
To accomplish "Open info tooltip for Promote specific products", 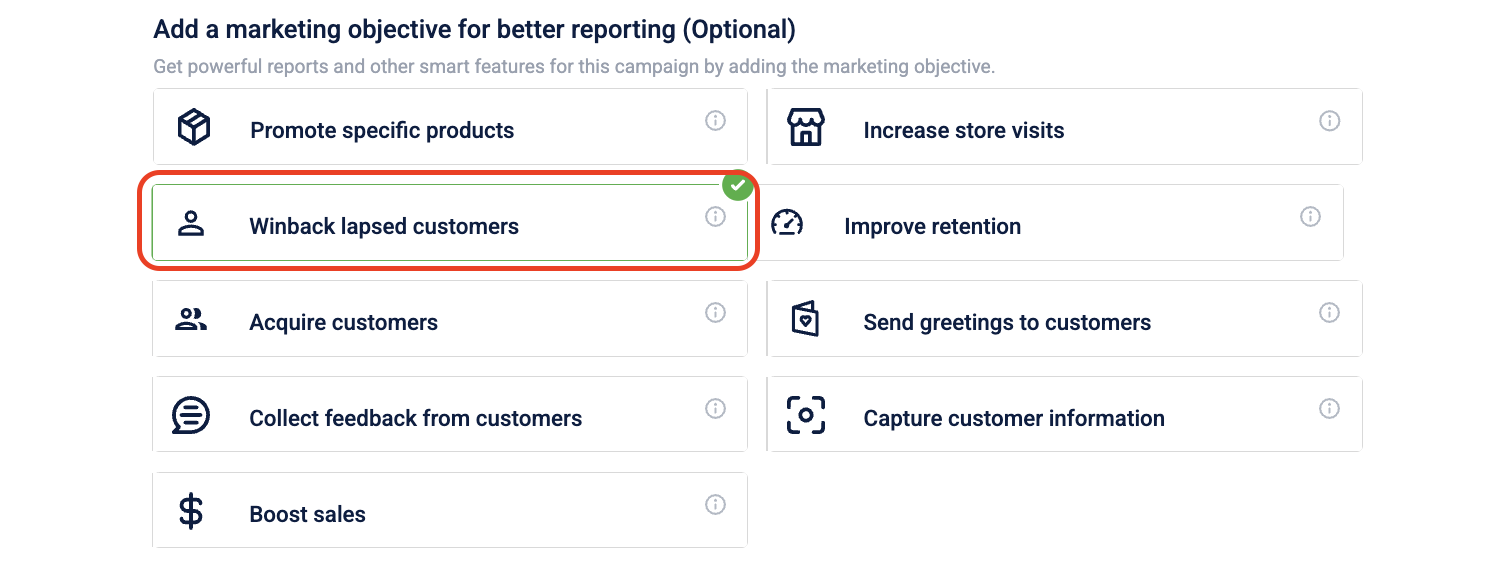I will pyautogui.click(x=715, y=120).
